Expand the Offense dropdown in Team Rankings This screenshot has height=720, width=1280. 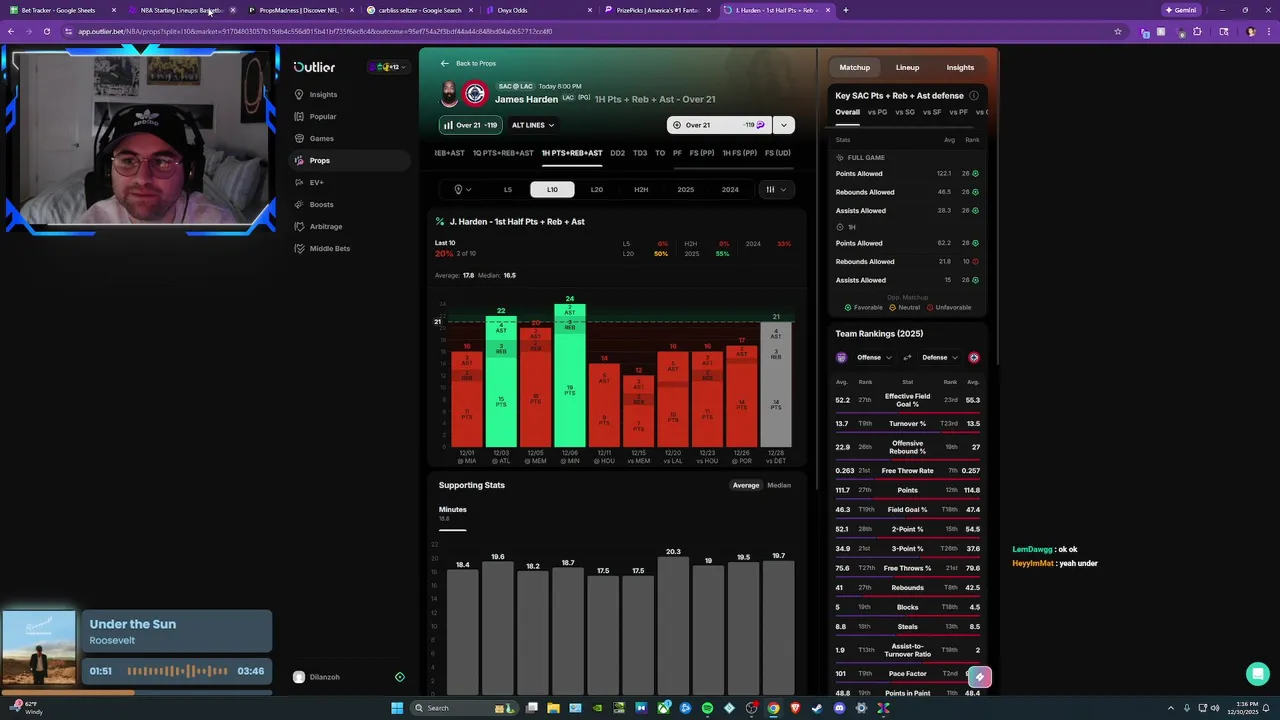(874, 357)
